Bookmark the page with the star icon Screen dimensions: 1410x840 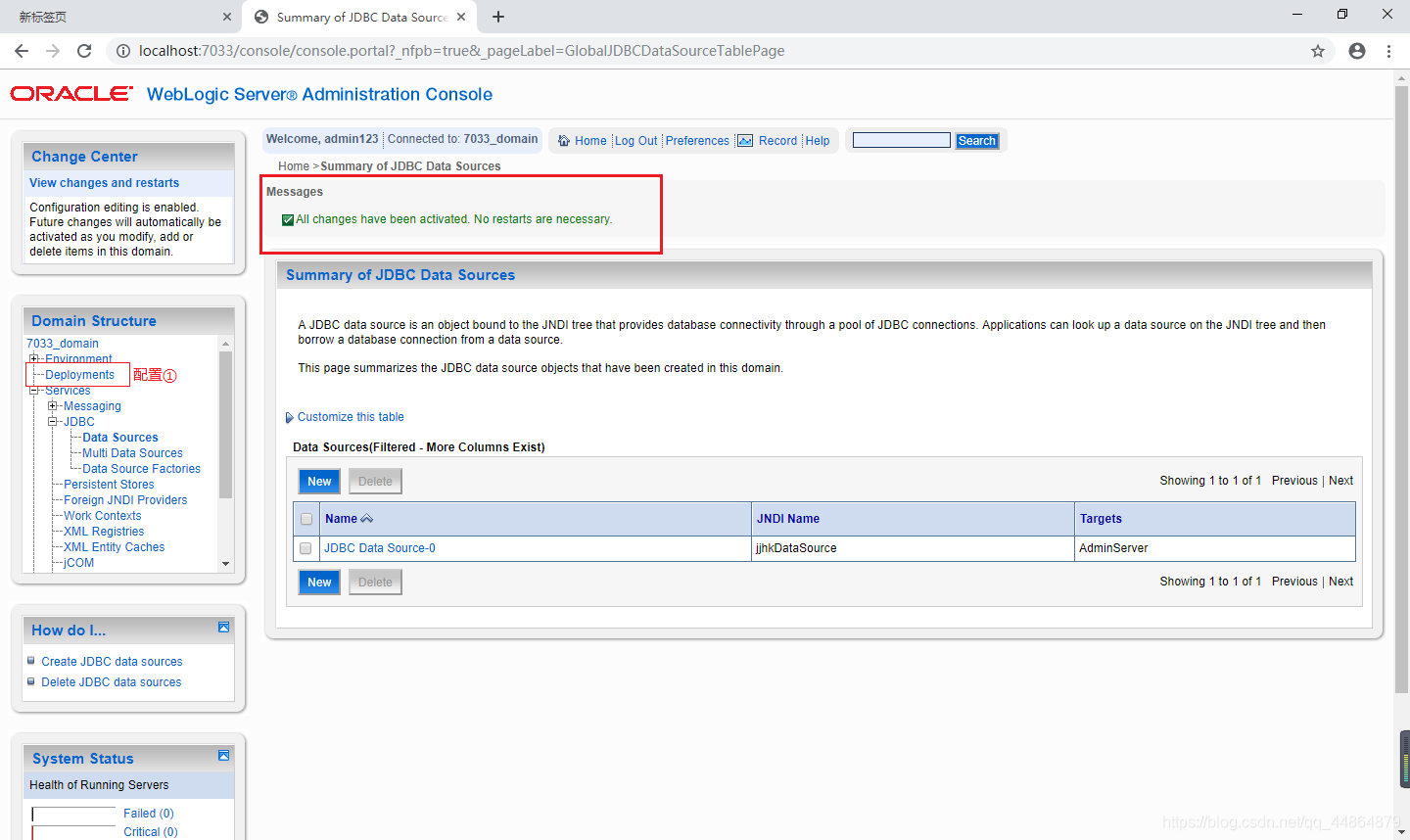(1318, 51)
